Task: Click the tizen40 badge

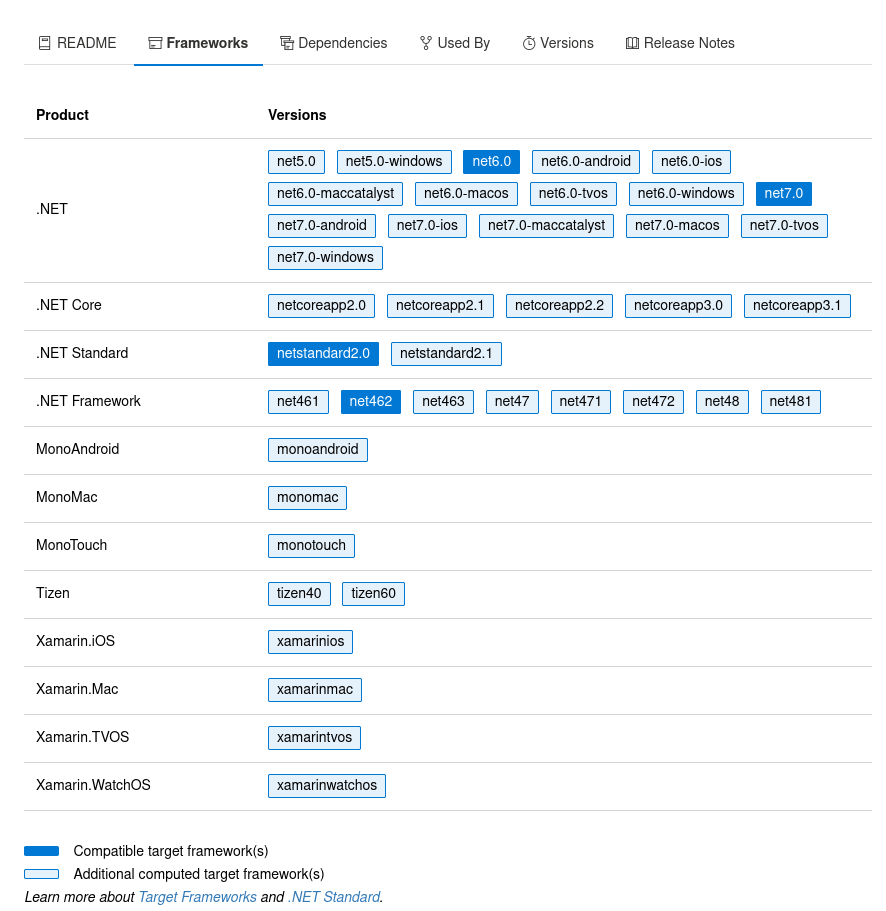Action: tap(299, 594)
